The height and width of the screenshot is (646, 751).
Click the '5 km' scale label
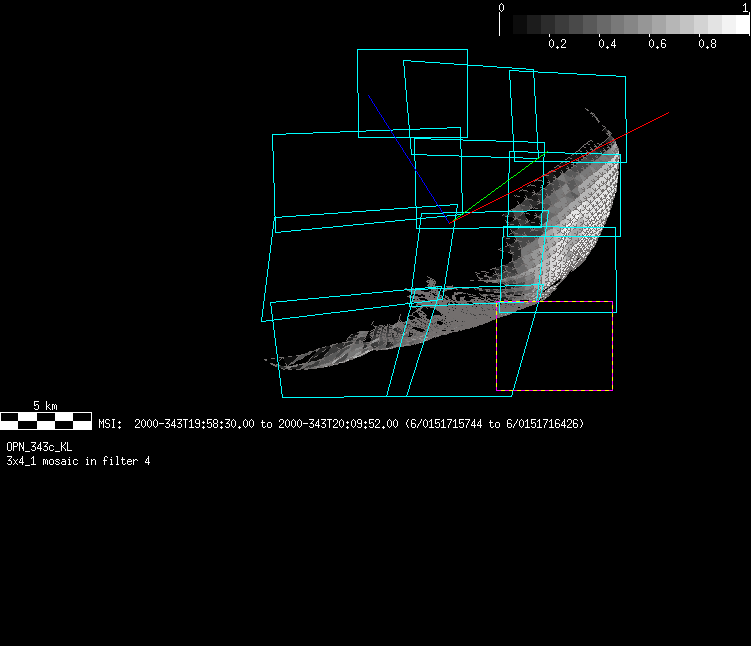click(46, 406)
